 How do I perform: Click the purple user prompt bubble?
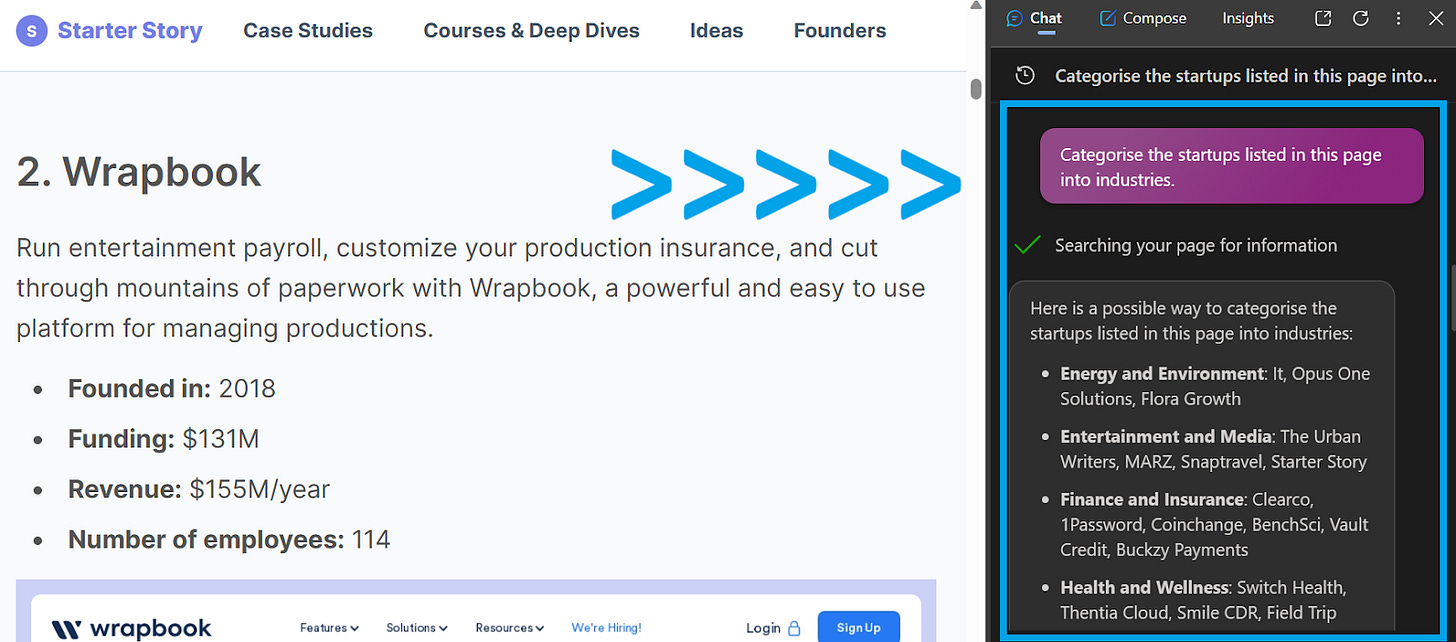click(1231, 167)
